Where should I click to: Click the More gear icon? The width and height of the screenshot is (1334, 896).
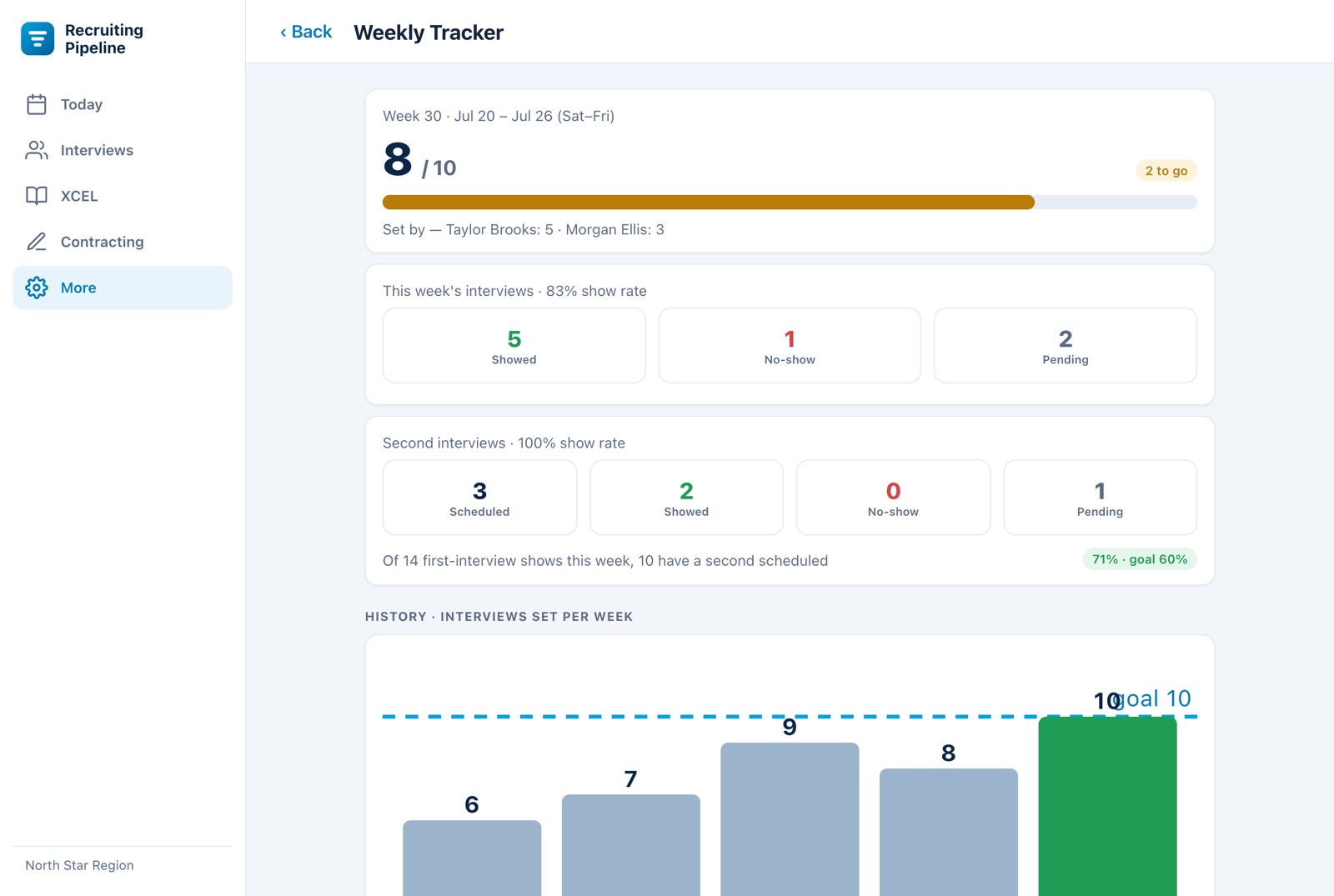pyautogui.click(x=37, y=288)
